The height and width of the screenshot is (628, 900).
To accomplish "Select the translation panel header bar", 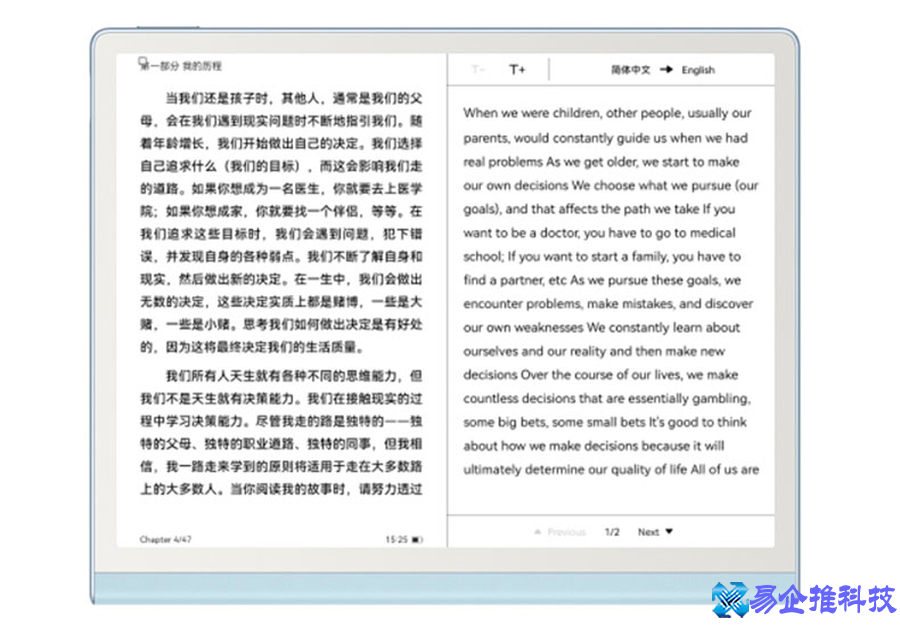I will click(x=614, y=70).
